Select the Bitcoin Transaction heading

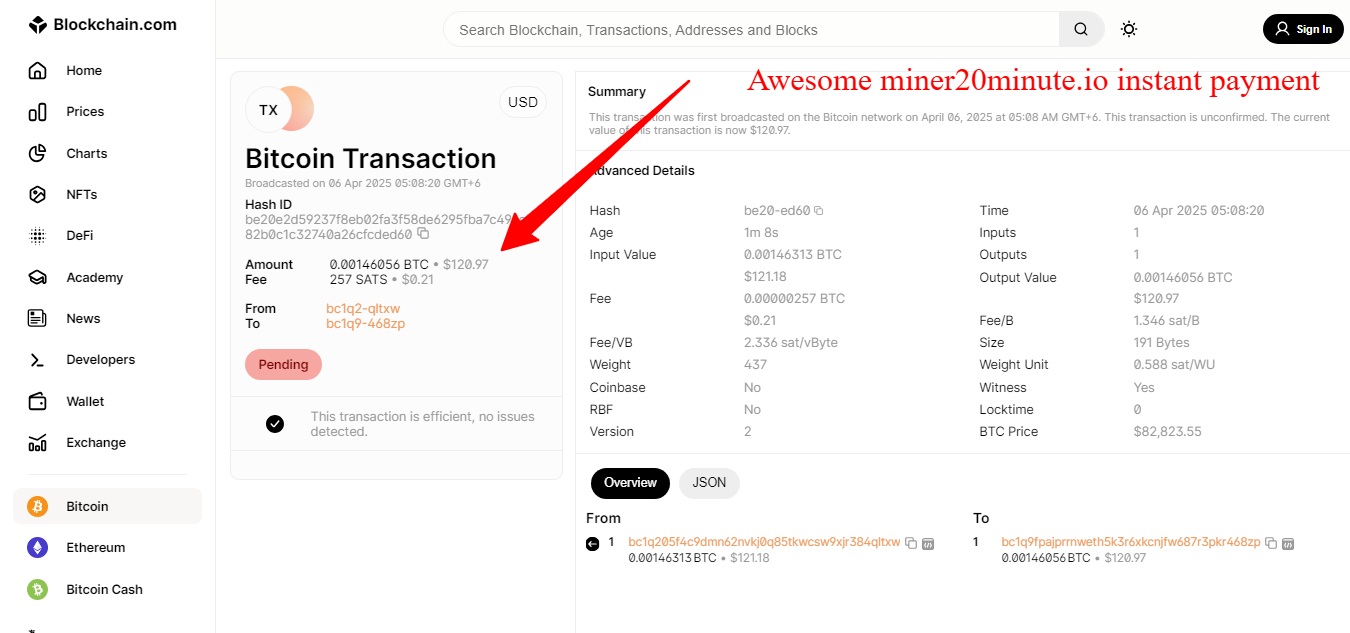coord(371,159)
